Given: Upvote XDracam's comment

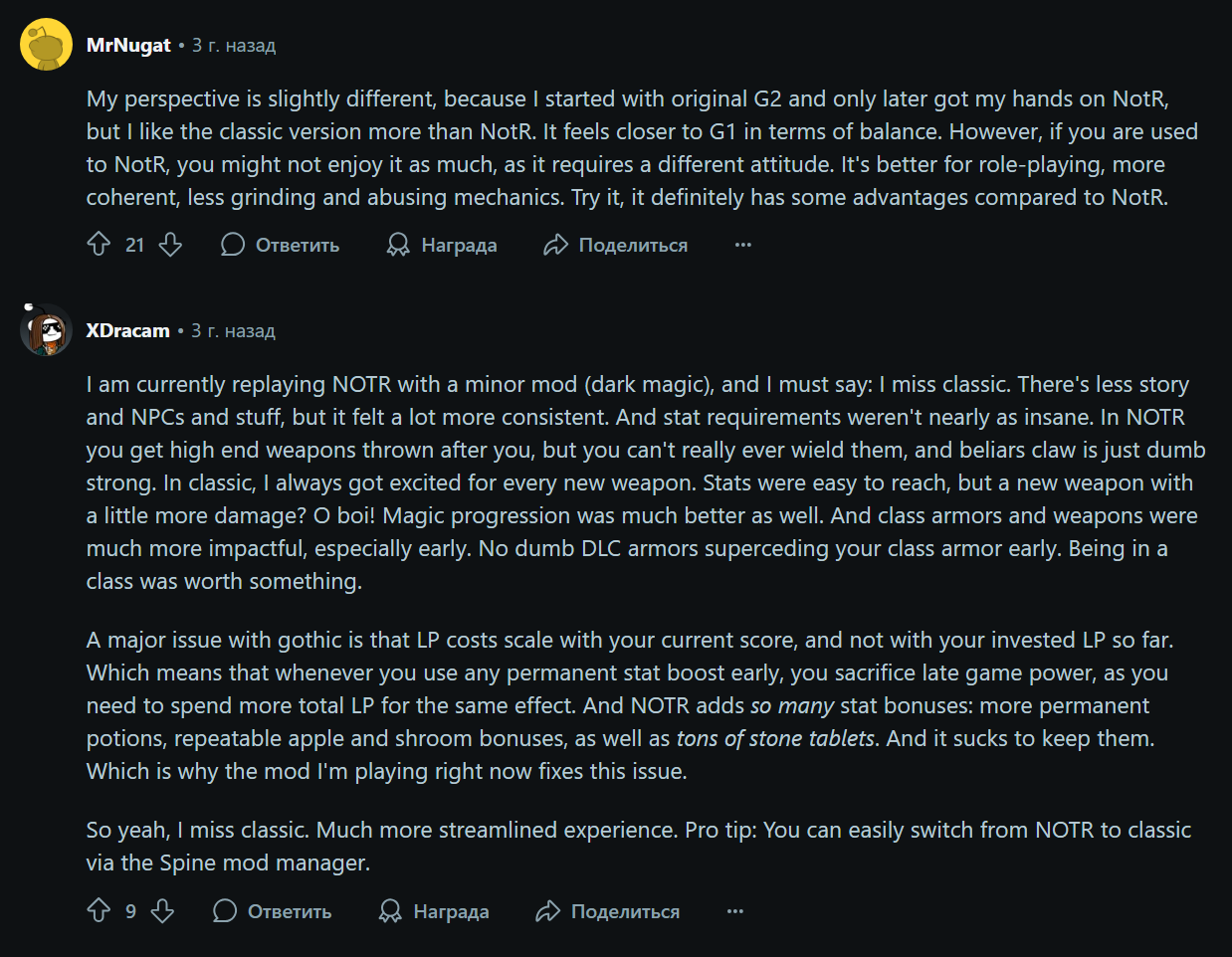Looking at the screenshot, I should (99, 911).
